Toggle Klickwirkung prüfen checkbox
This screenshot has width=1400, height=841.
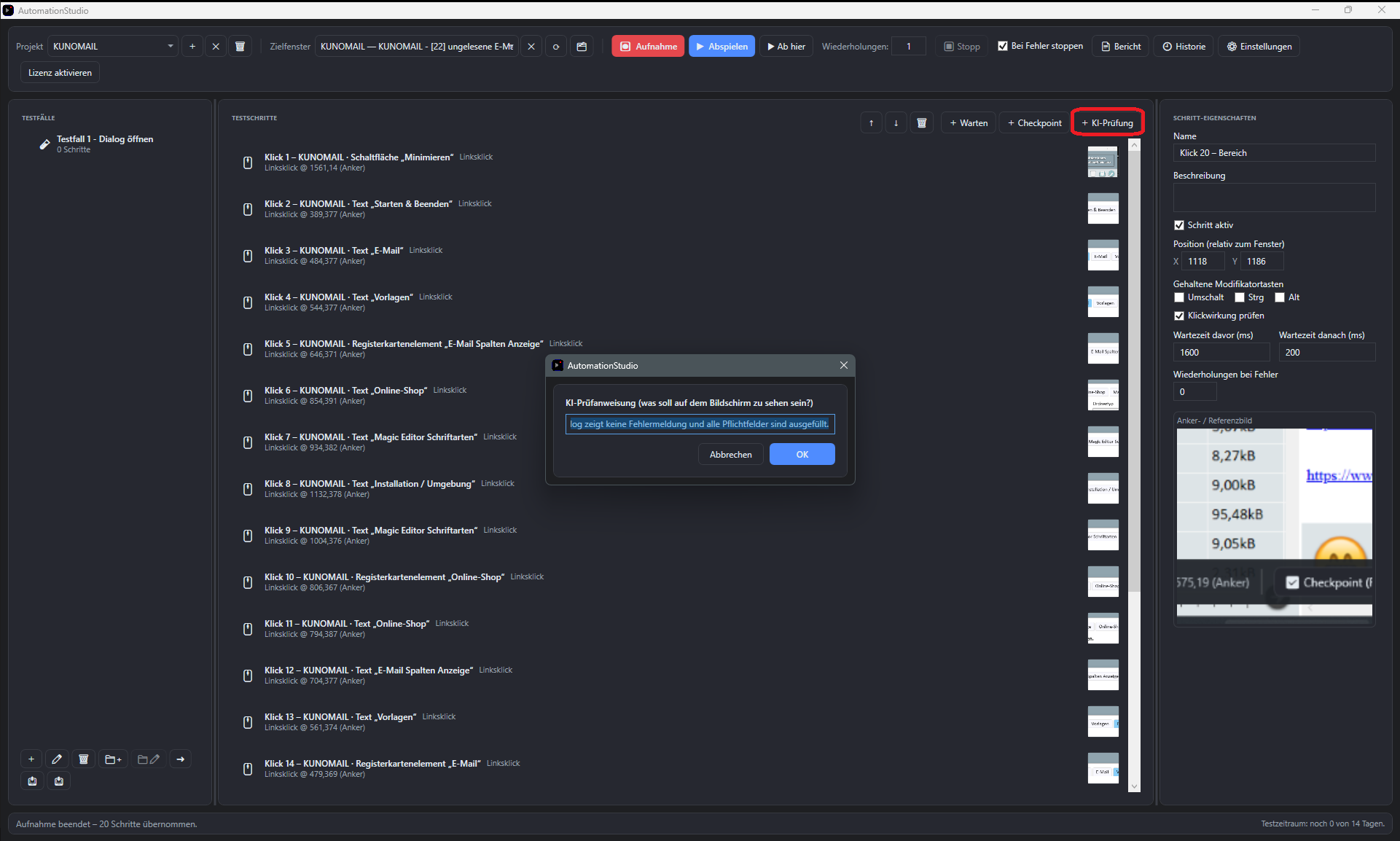point(1179,316)
